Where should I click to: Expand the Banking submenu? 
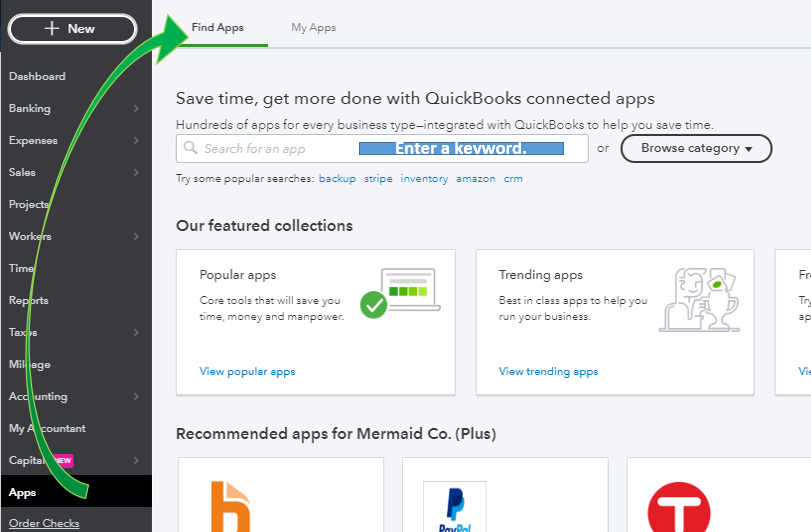click(135, 108)
